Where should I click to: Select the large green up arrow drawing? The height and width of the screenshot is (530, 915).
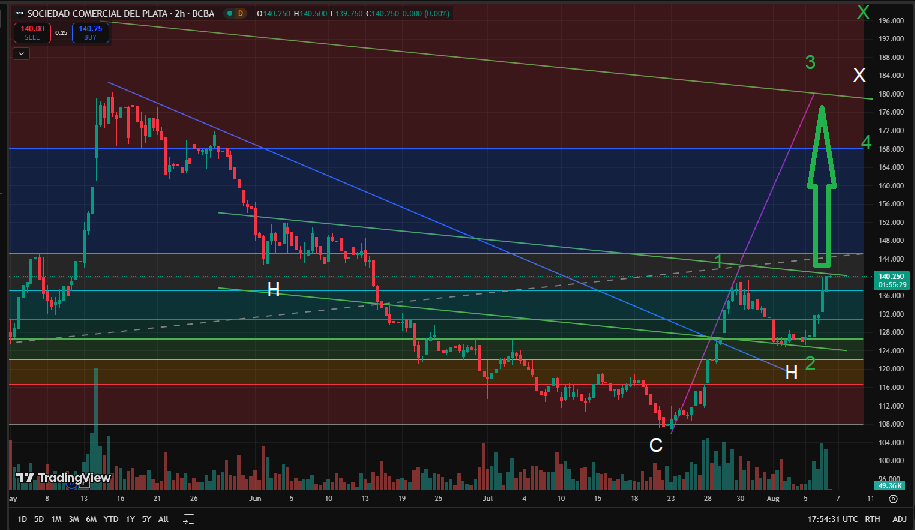822,187
